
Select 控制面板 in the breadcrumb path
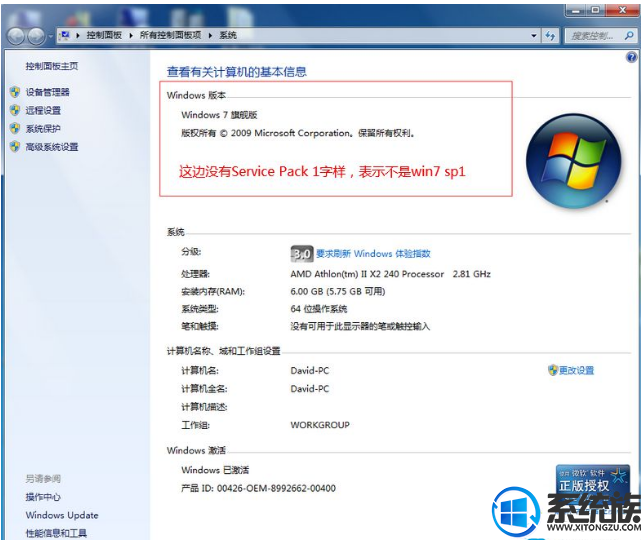coord(104,36)
